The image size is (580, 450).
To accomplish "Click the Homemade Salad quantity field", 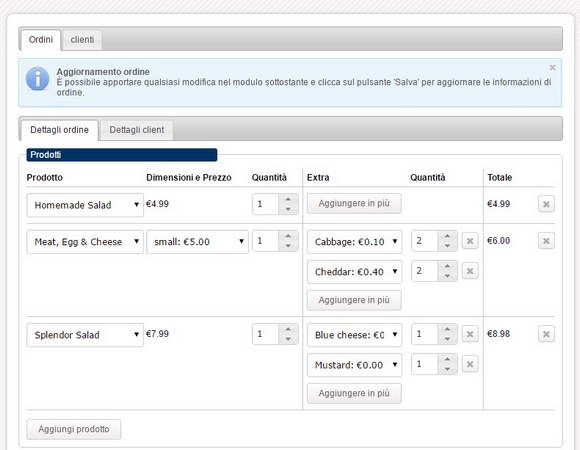I will click(x=266, y=204).
